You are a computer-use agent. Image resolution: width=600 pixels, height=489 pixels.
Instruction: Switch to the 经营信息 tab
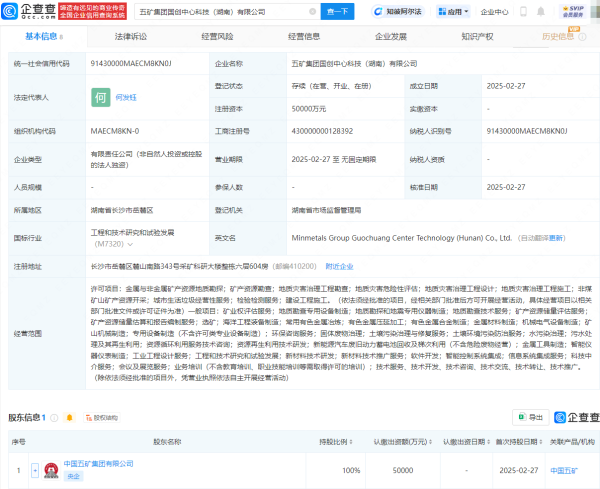[304, 37]
